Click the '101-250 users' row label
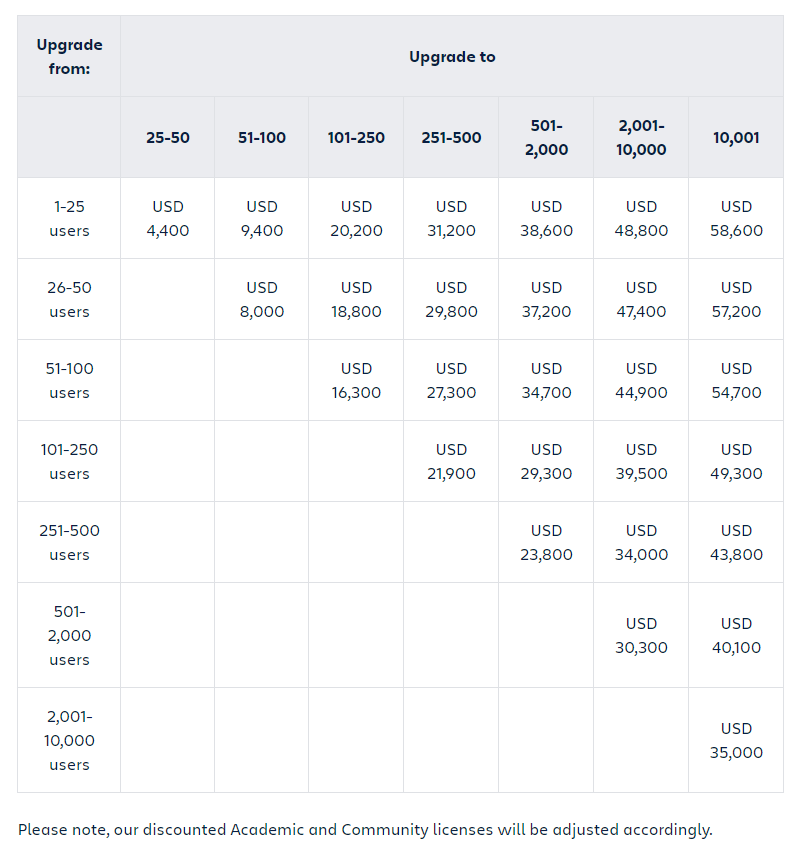Image resolution: width=800 pixels, height=850 pixels. [x=69, y=461]
